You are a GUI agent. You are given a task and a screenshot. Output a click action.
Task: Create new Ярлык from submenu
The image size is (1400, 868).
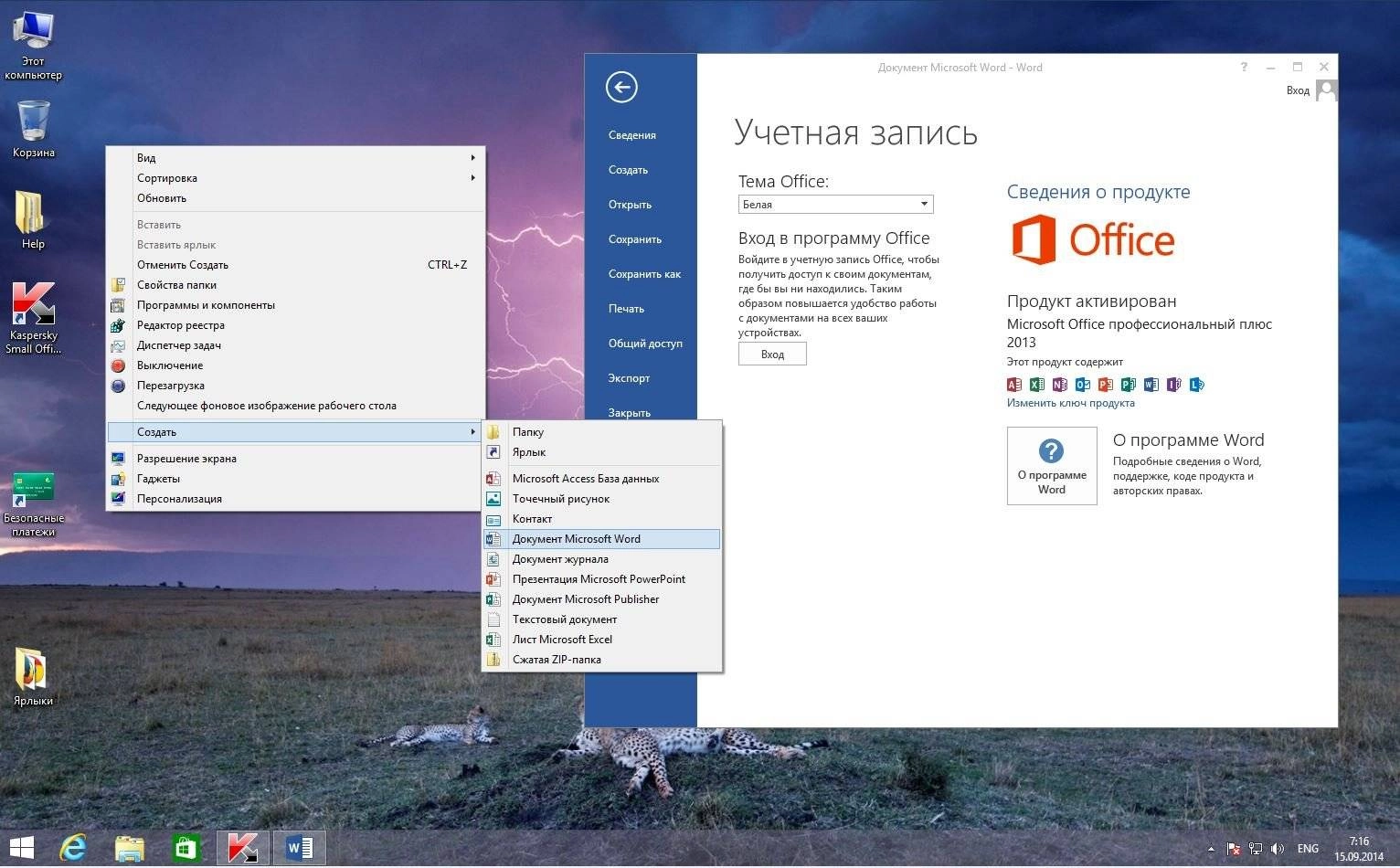[602, 452]
